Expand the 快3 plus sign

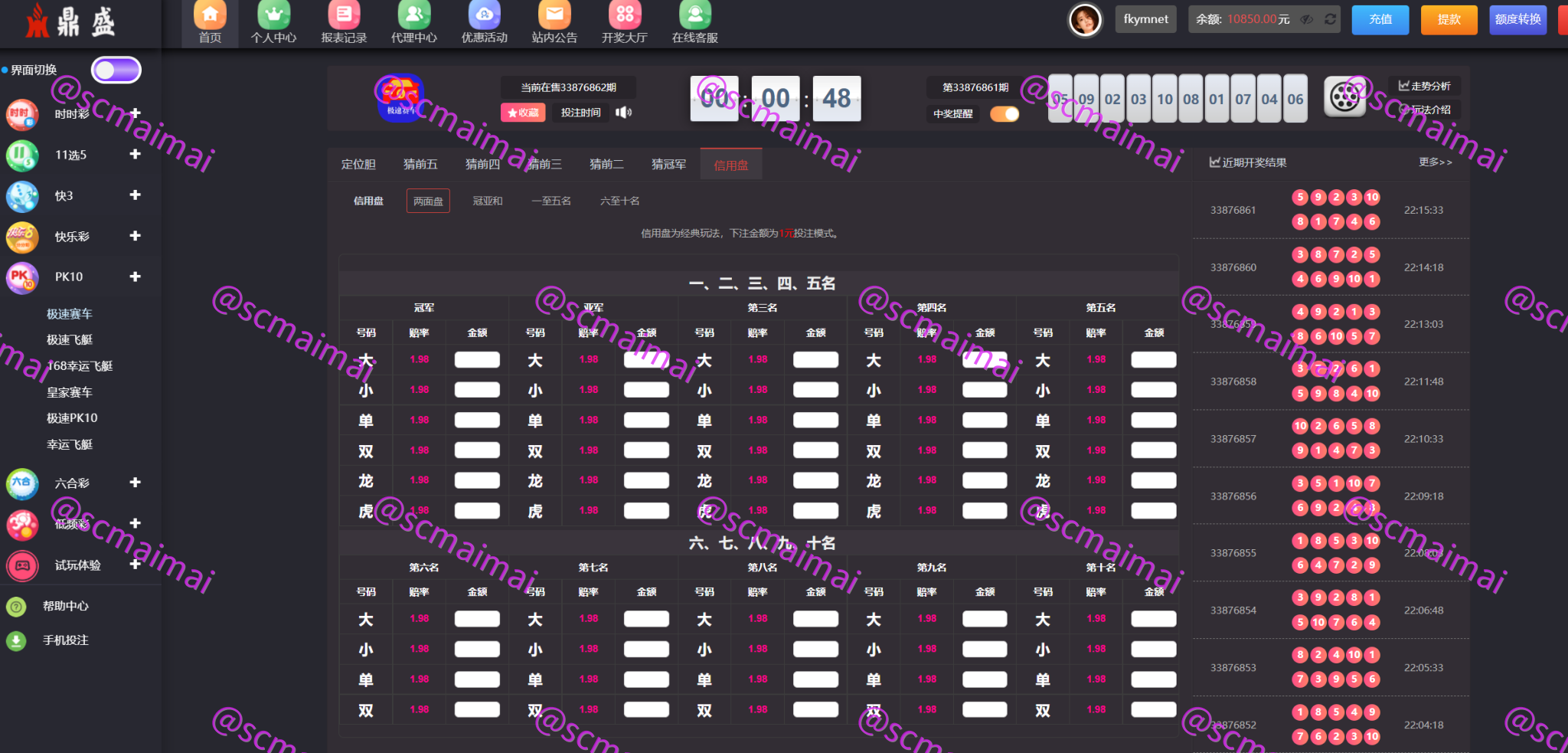pos(136,195)
